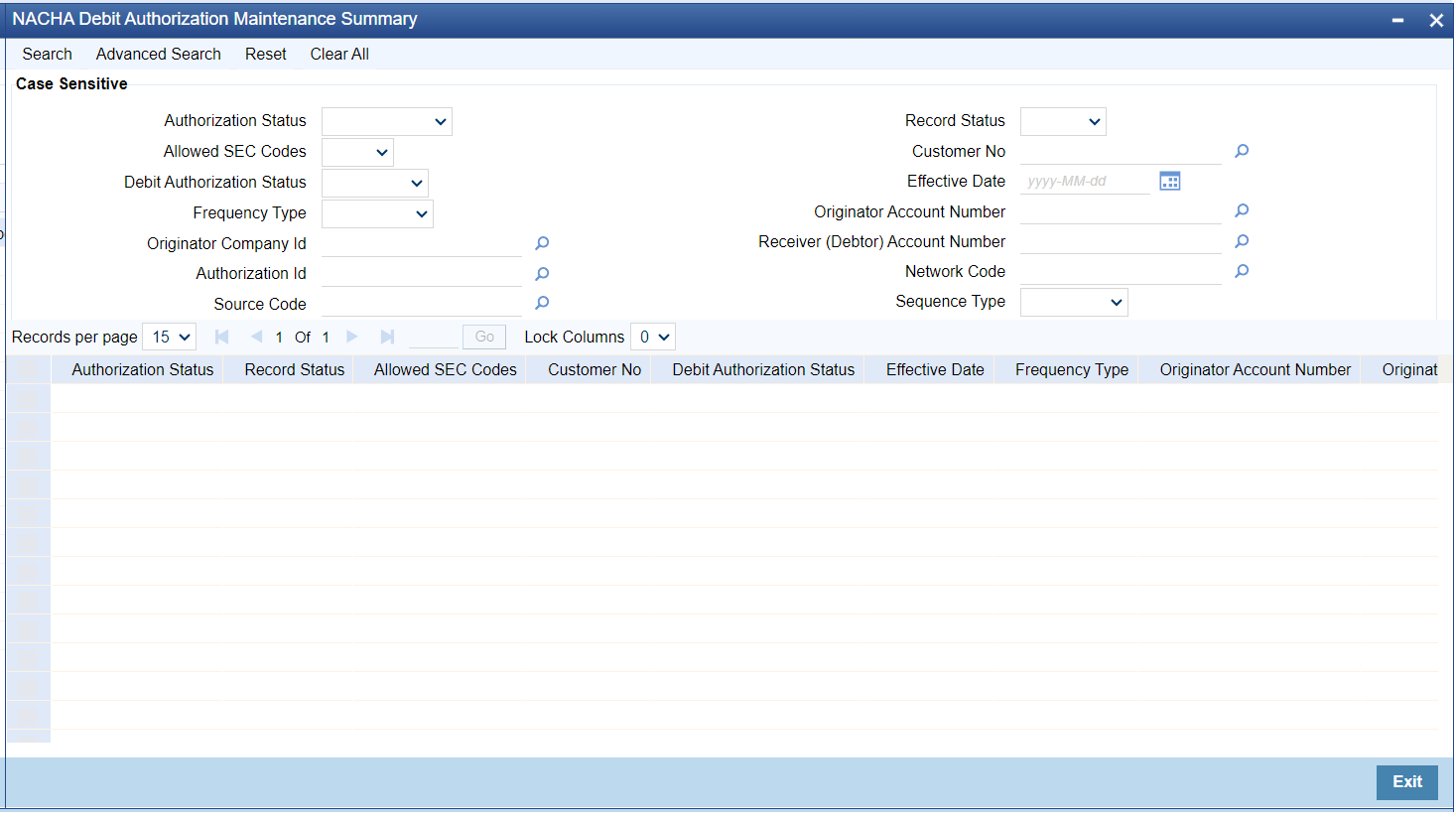The width and height of the screenshot is (1456, 819).
Task: Focus the Authorization Id input field
Action: (422, 273)
